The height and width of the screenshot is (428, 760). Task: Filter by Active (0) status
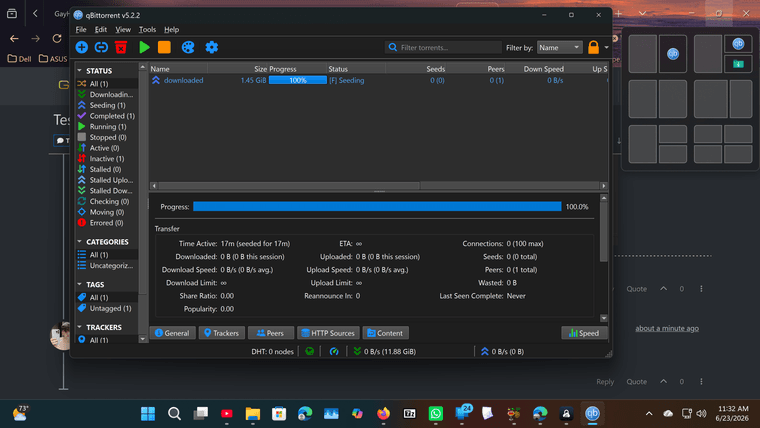(x=107, y=148)
